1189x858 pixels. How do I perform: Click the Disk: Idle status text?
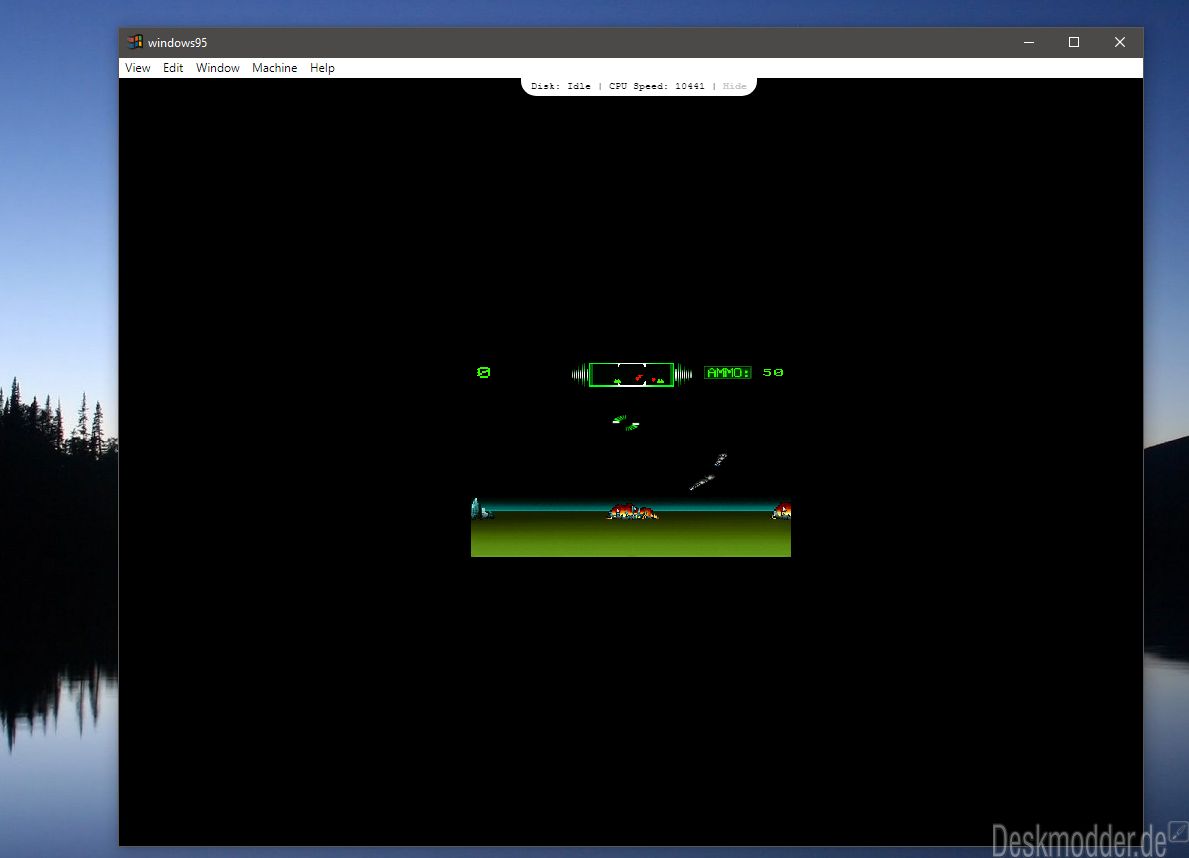(560, 86)
